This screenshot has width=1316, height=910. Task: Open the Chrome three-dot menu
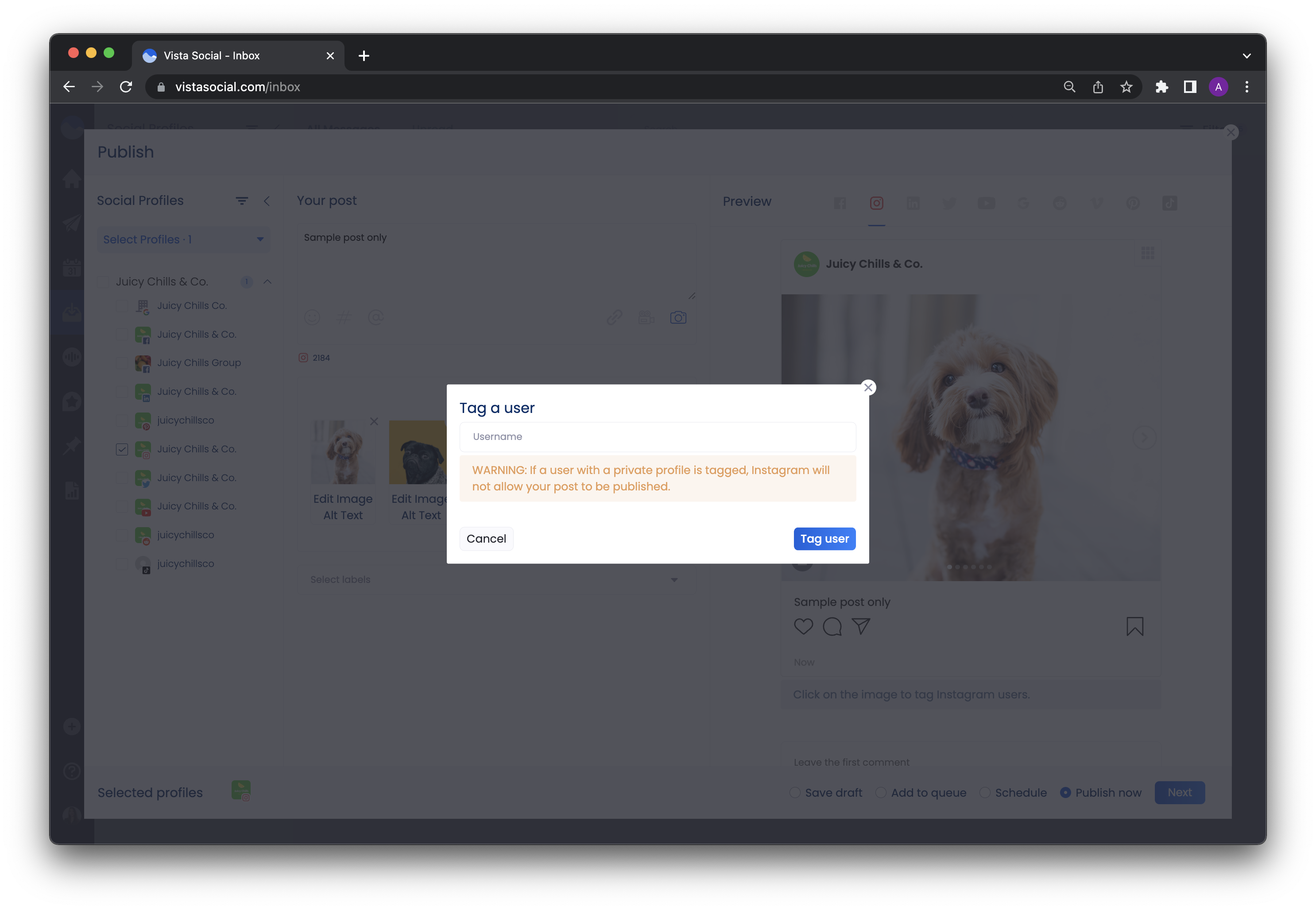[1246, 87]
